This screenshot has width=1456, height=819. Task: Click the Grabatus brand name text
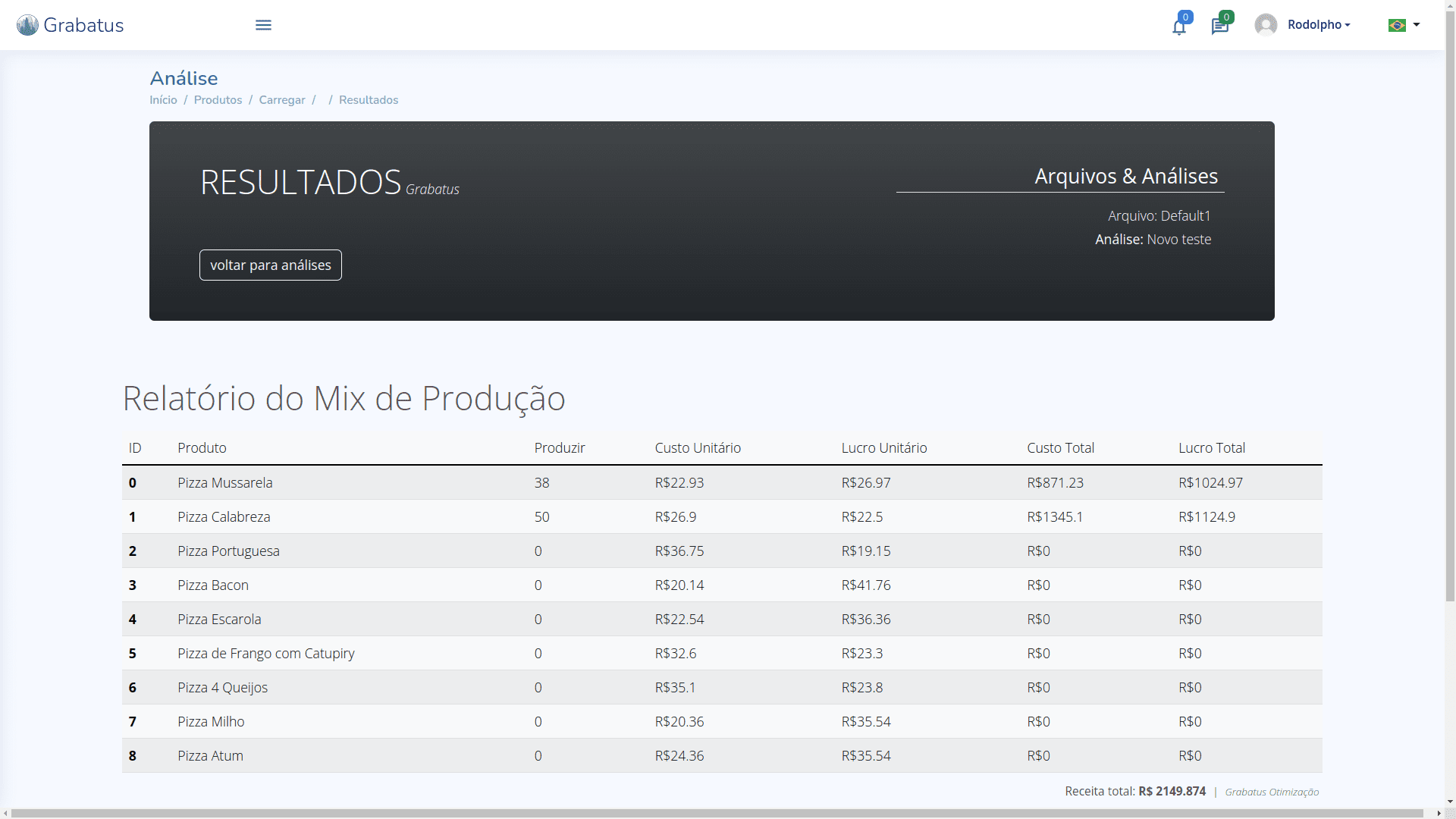[x=83, y=25]
